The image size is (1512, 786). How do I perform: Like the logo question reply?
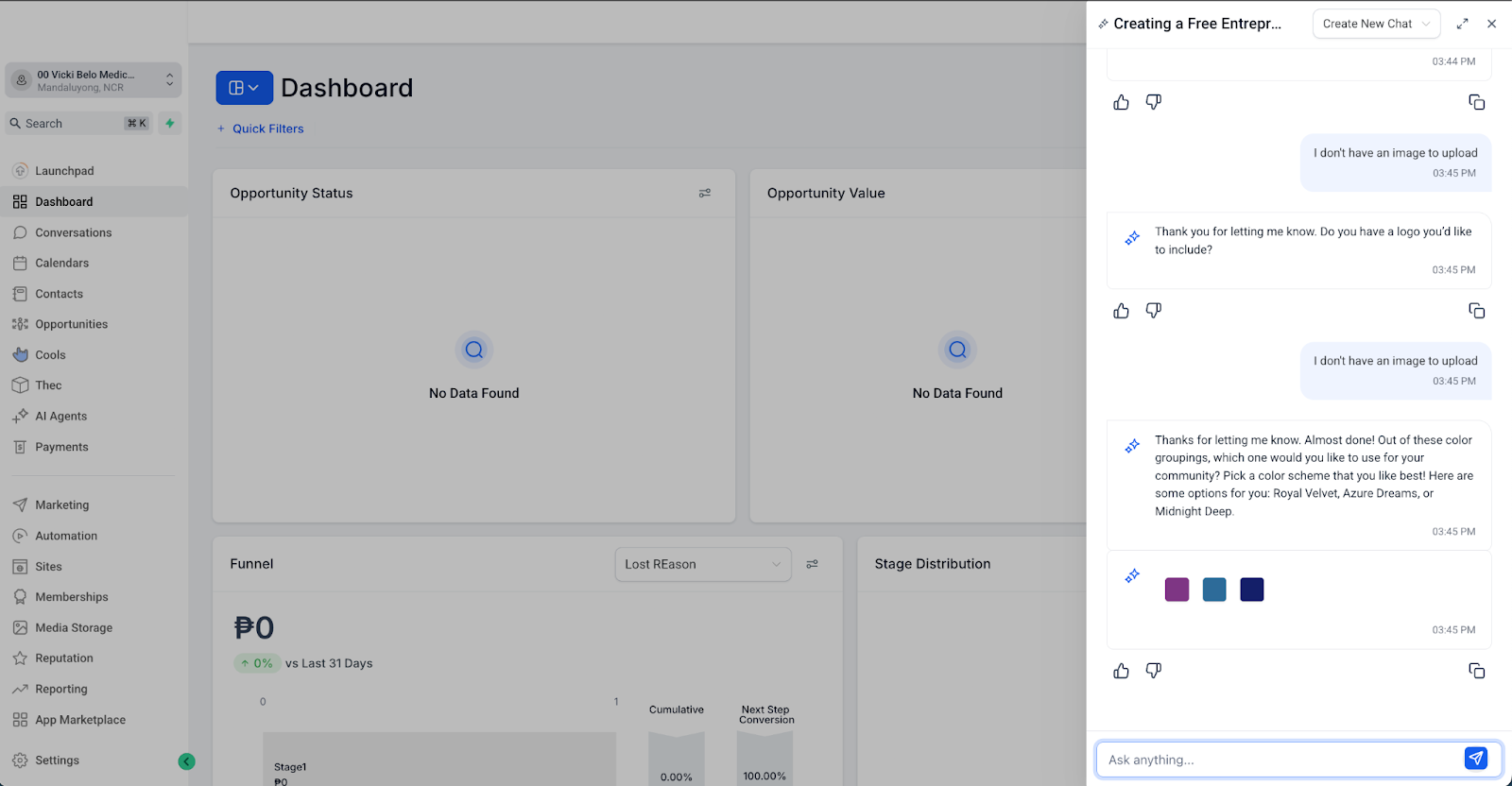point(1122,311)
